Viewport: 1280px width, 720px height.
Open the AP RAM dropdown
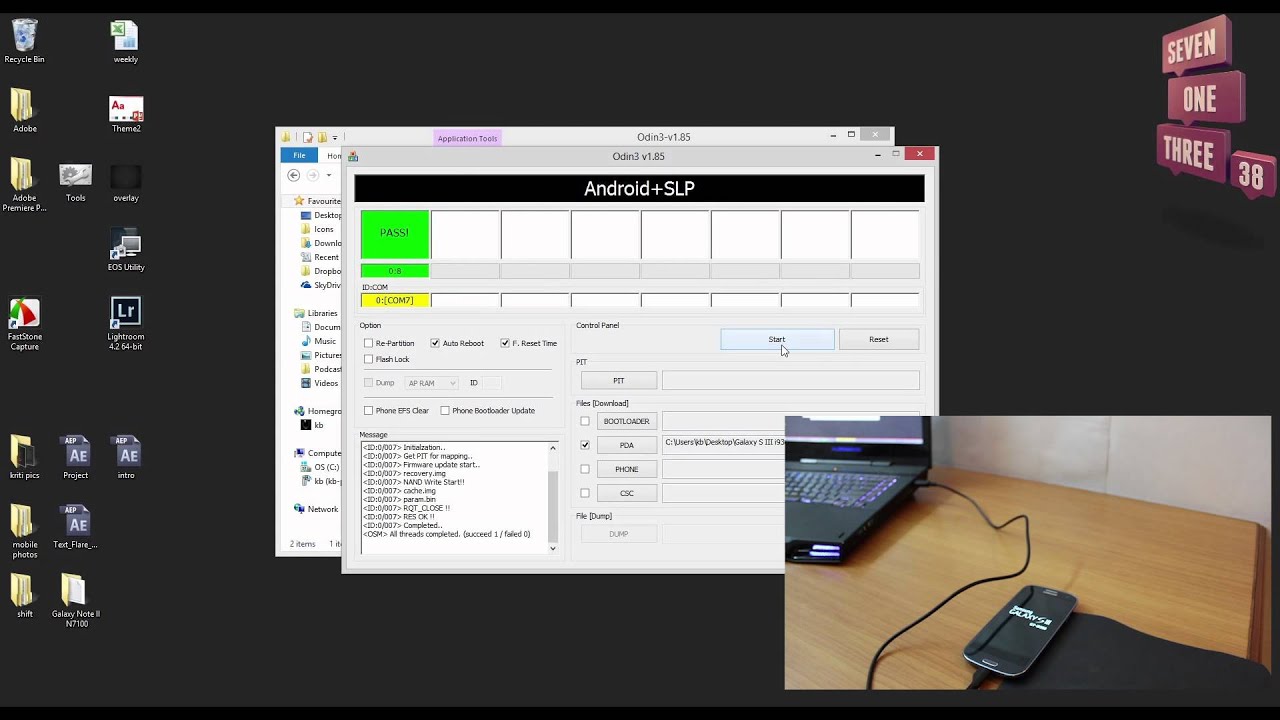[x=431, y=383]
